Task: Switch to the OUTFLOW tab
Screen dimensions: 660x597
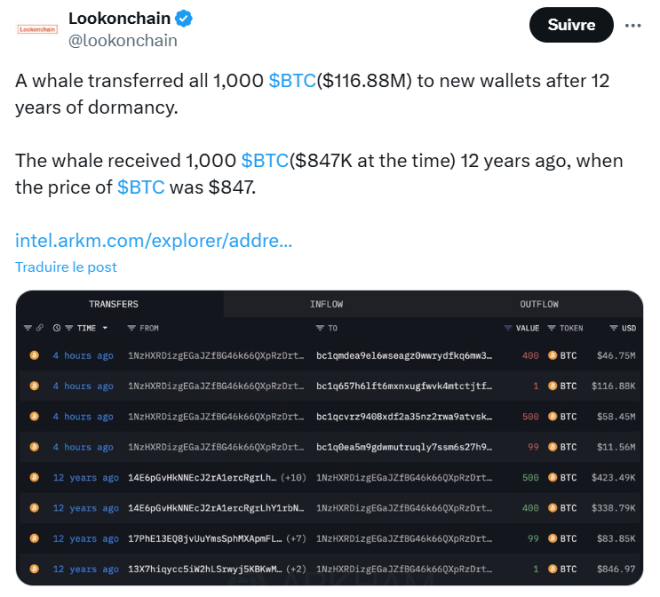Action: [539, 304]
